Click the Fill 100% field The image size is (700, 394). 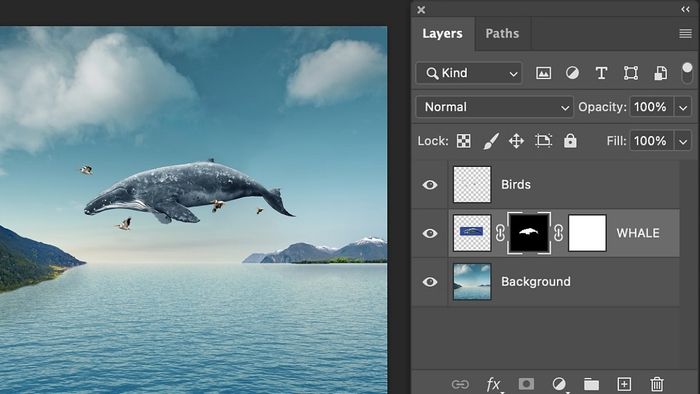tap(651, 141)
